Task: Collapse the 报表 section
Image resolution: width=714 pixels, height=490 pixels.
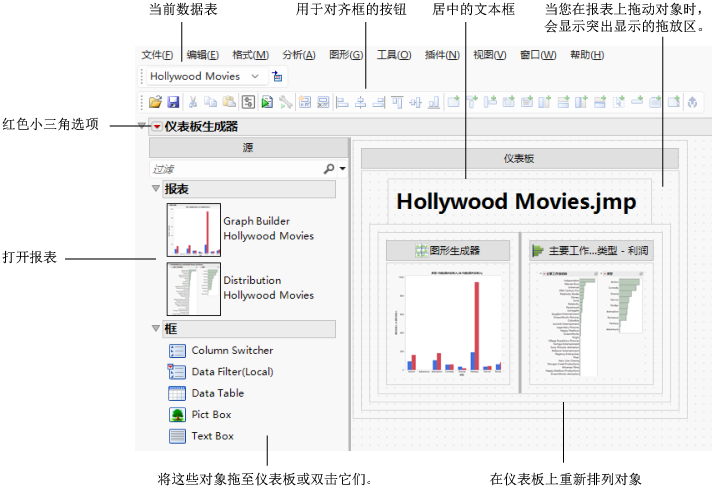Action: 156,188
